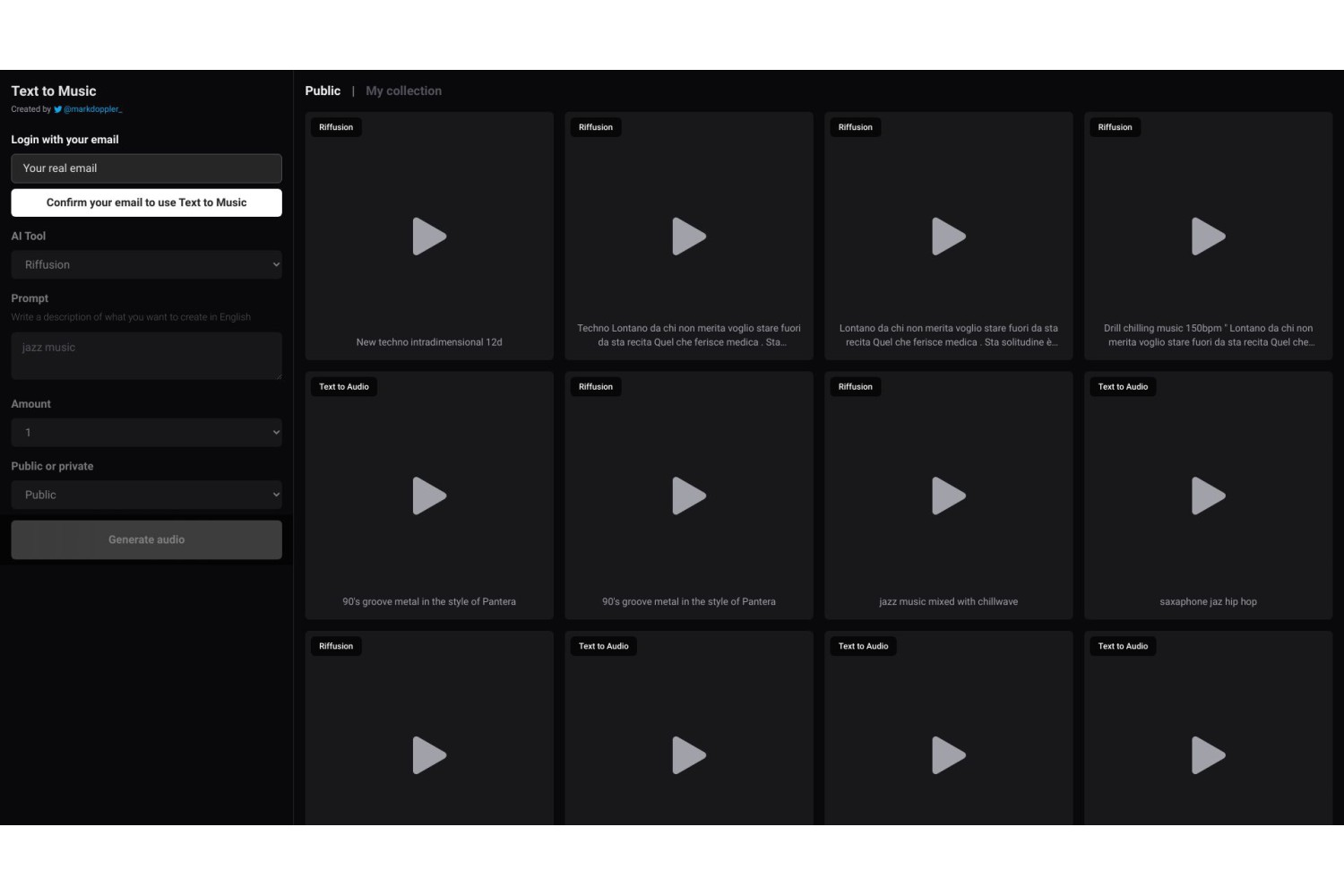Click the Twitter bird icon beside @markdoppler_
The height and width of the screenshot is (896, 1344).
coord(57,109)
